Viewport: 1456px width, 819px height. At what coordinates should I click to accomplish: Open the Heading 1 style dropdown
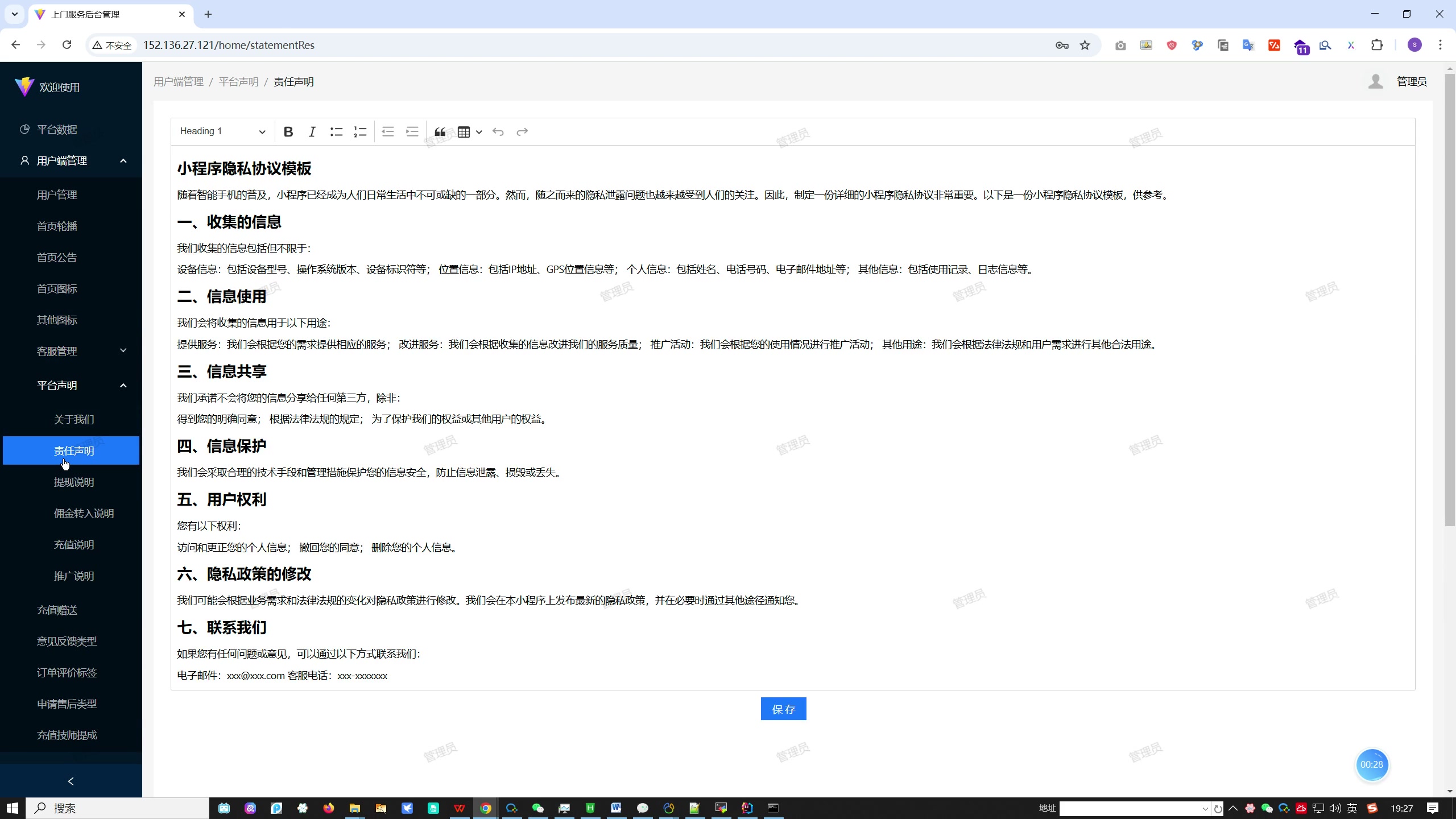pyautogui.click(x=222, y=131)
